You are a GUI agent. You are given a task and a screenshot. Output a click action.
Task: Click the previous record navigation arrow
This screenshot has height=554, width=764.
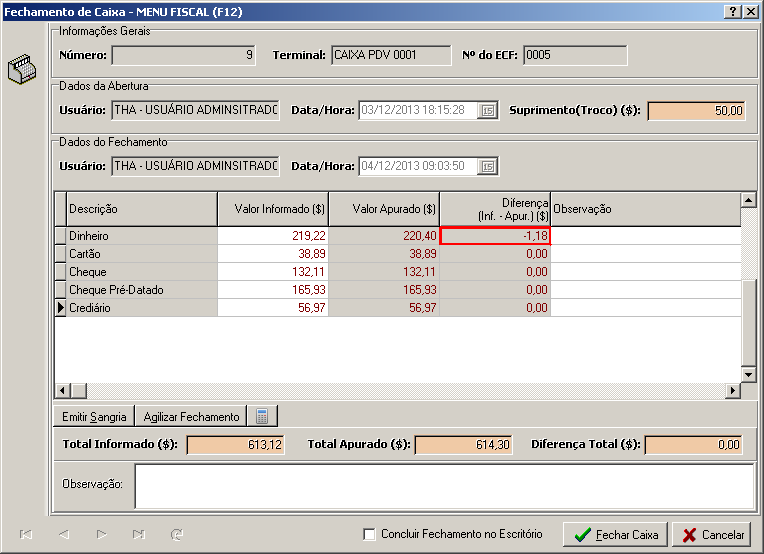pyautogui.click(x=64, y=535)
